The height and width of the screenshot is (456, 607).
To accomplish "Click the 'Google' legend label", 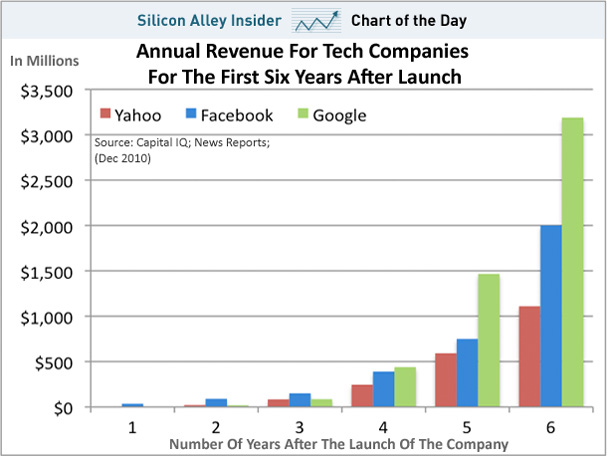I will pyautogui.click(x=339, y=116).
